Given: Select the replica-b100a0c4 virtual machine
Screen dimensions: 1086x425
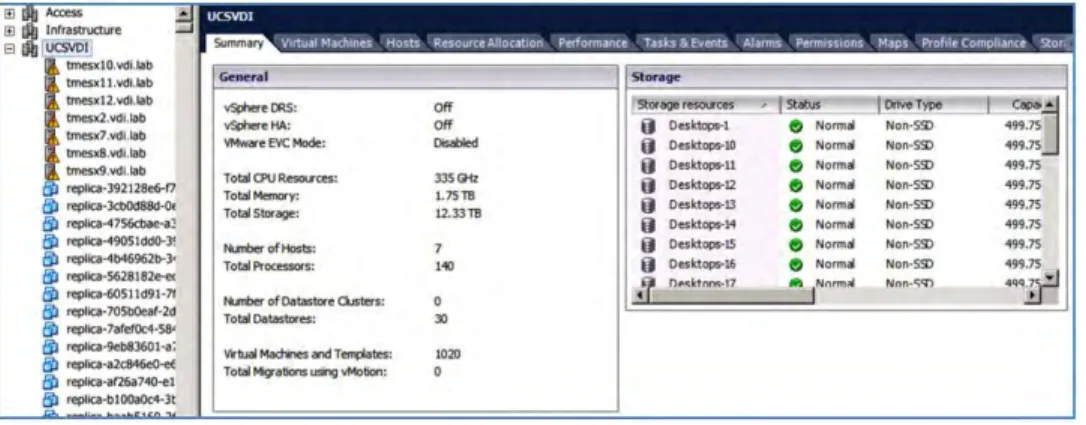Looking at the screenshot, I should coord(121,399).
